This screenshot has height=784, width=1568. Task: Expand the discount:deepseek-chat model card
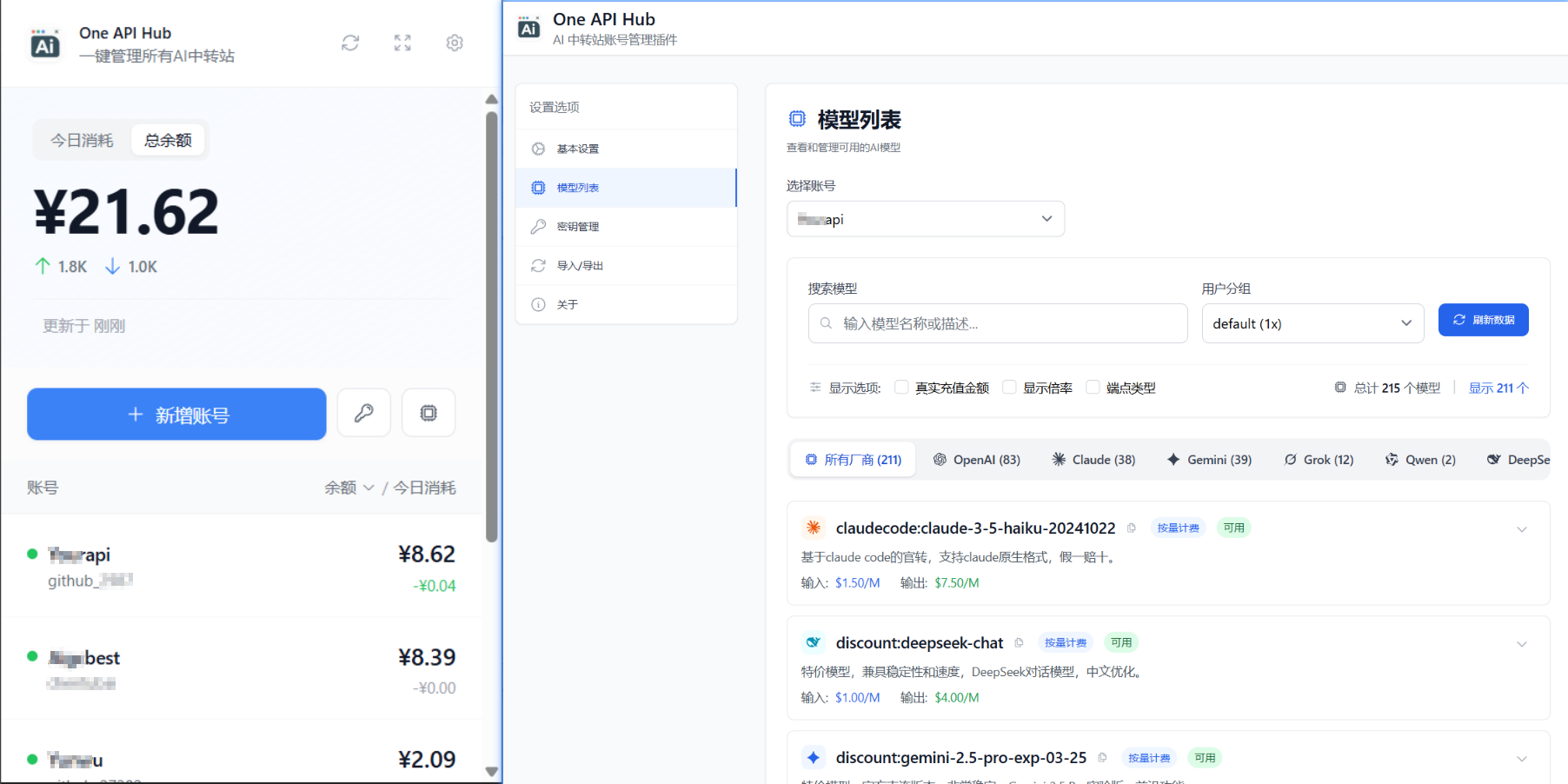[1522, 644]
